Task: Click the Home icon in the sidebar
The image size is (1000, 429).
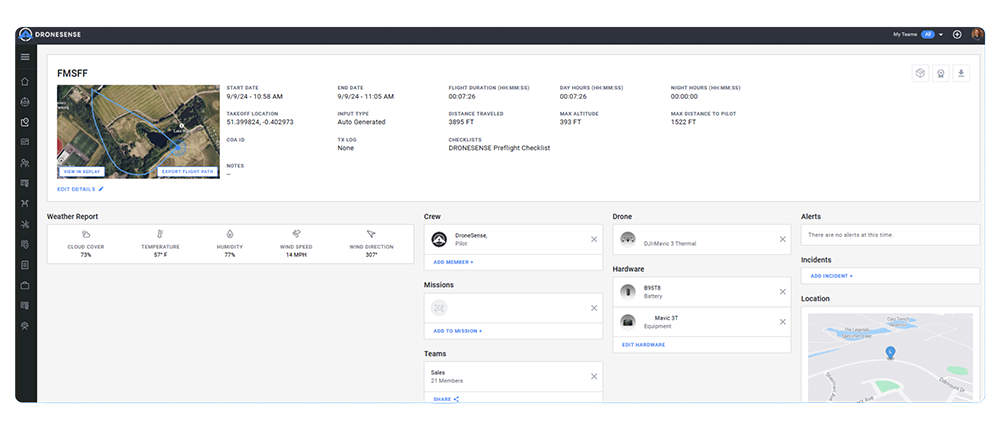Action: [25, 81]
